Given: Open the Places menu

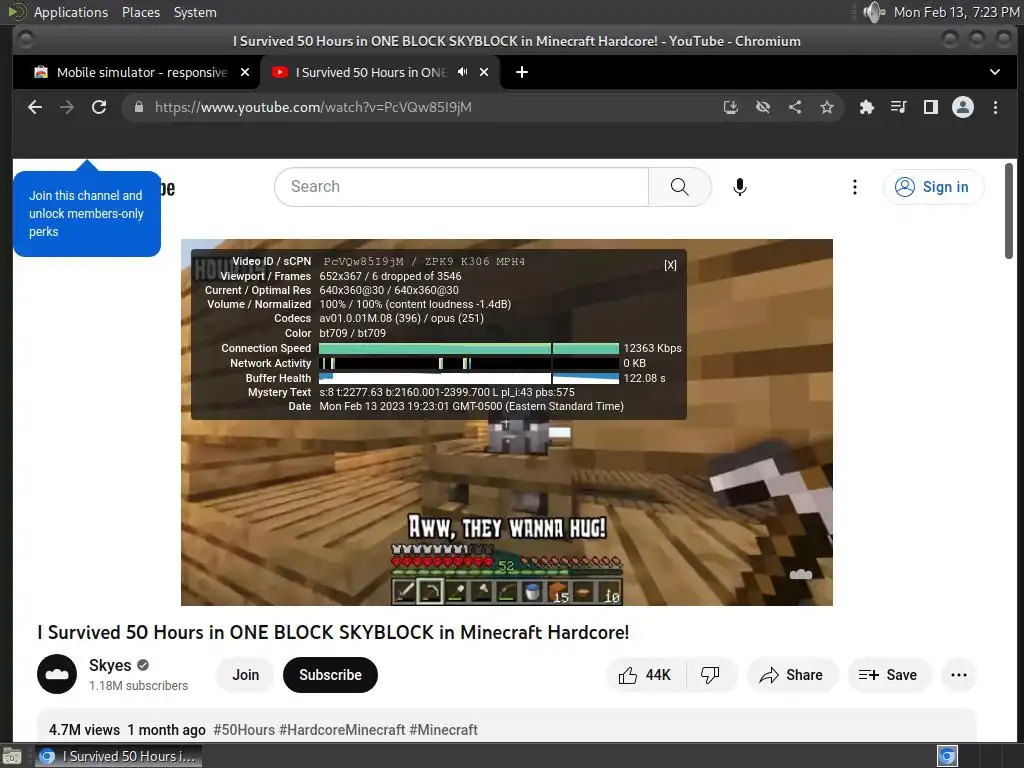Looking at the screenshot, I should (x=141, y=12).
